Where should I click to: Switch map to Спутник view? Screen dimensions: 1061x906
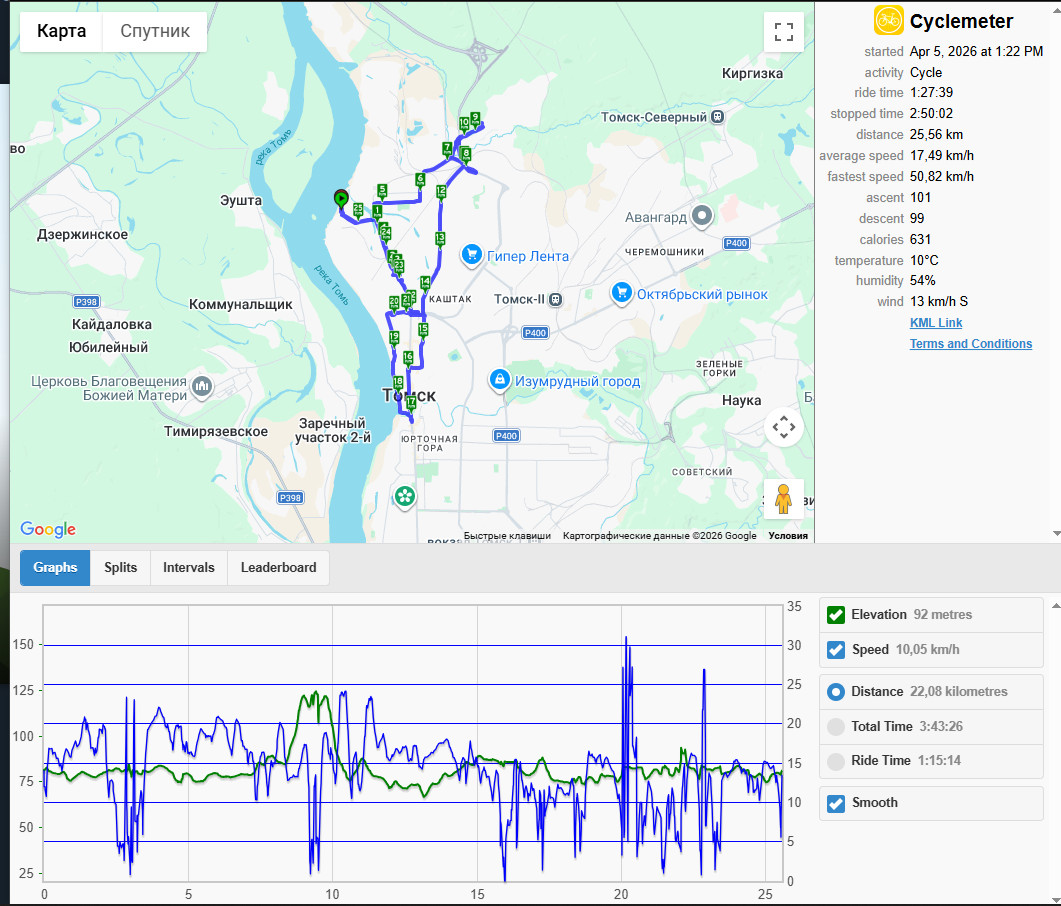click(155, 31)
